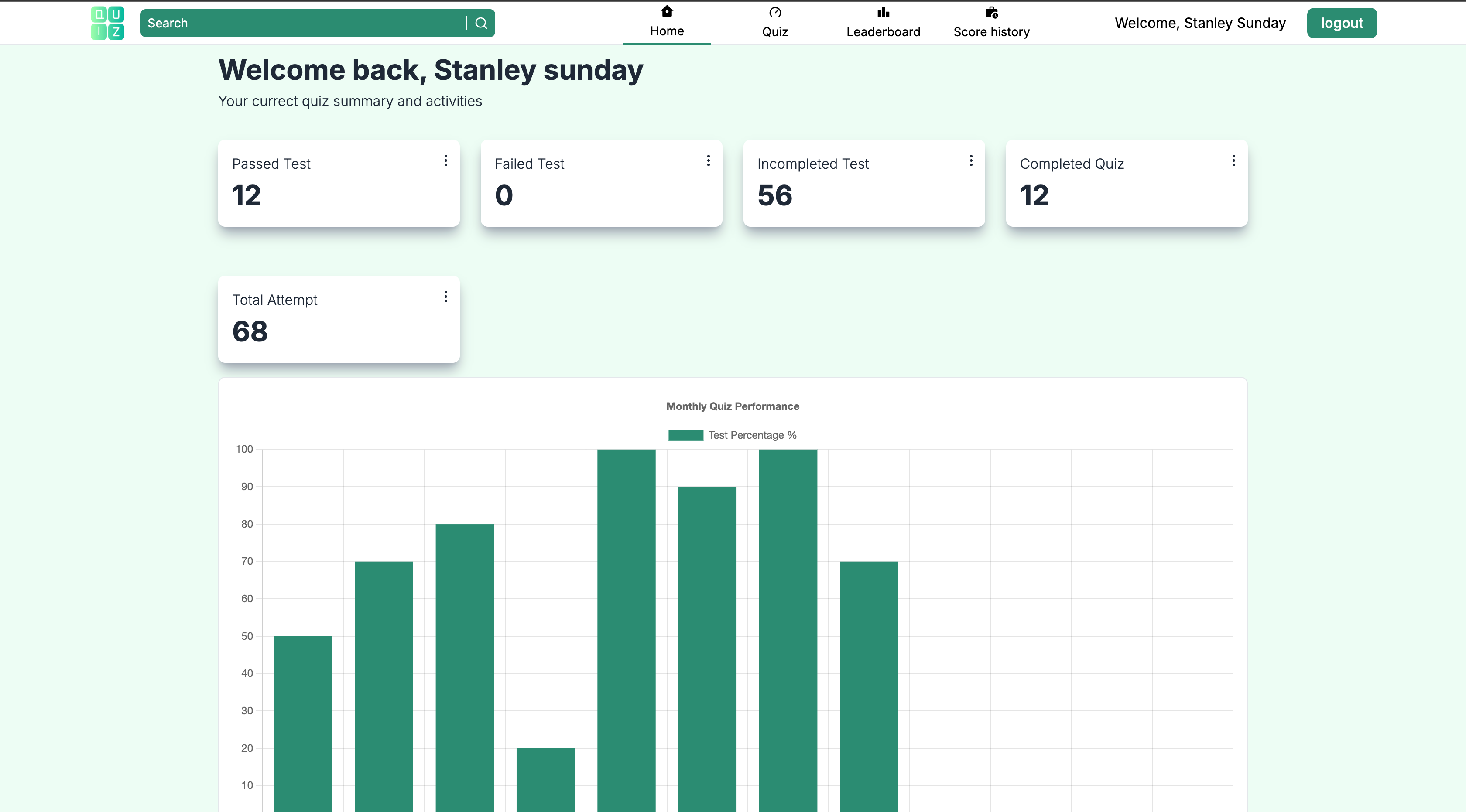Click the Quiz gauge icon
This screenshot has width=1466, height=812.
point(774,13)
